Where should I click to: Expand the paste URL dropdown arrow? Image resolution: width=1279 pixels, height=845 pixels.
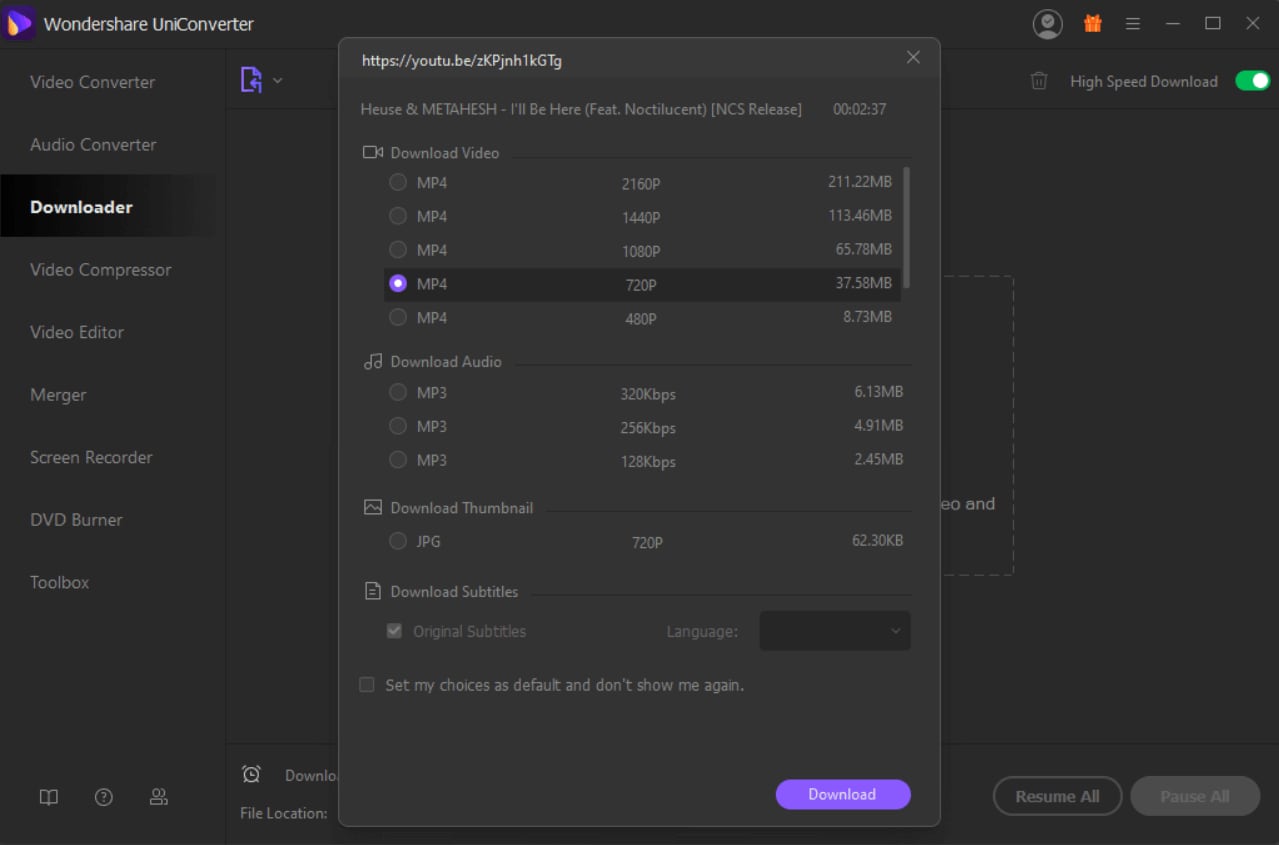pos(278,81)
